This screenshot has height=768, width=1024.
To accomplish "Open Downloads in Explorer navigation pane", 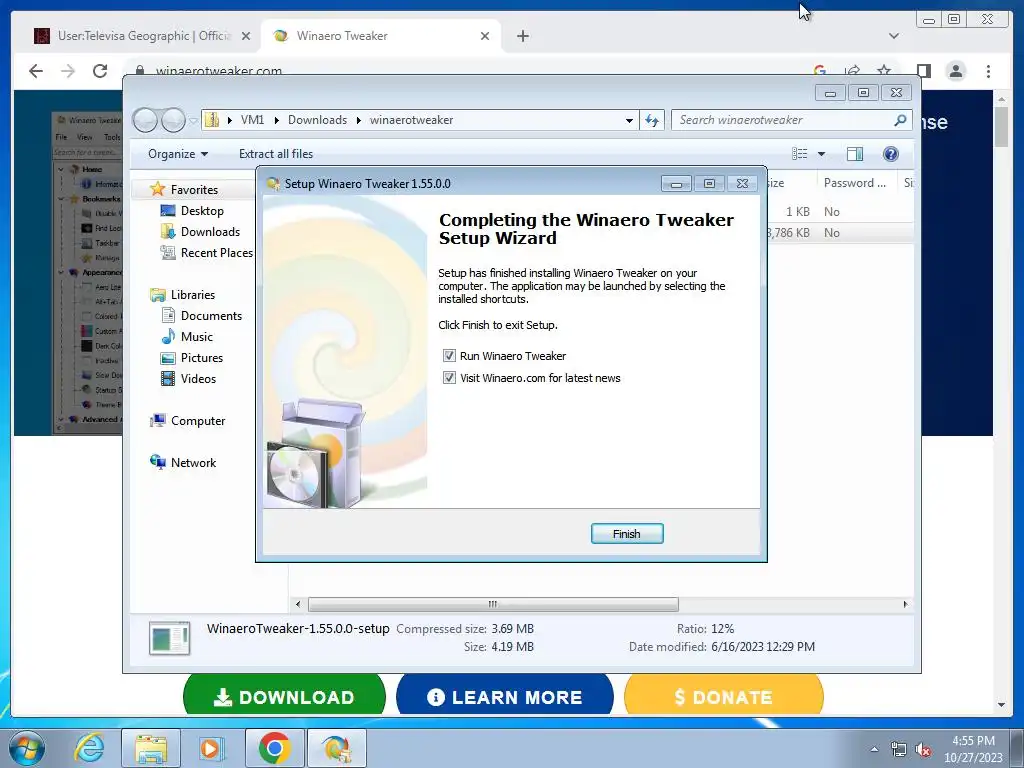I will (x=210, y=232).
